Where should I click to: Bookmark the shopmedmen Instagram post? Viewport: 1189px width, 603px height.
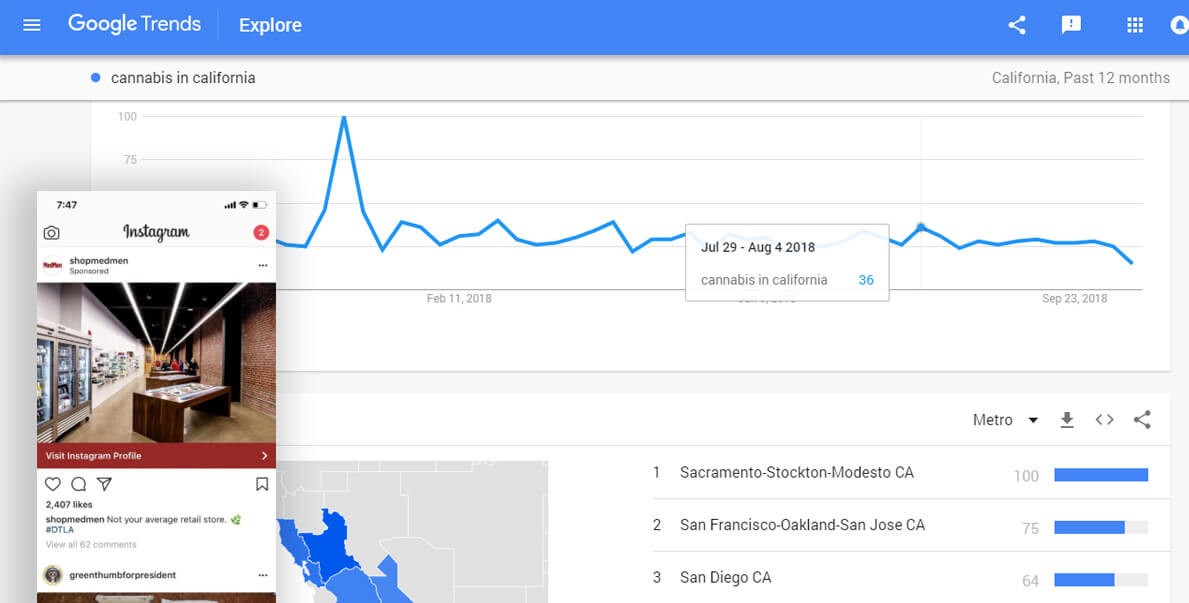tap(262, 484)
